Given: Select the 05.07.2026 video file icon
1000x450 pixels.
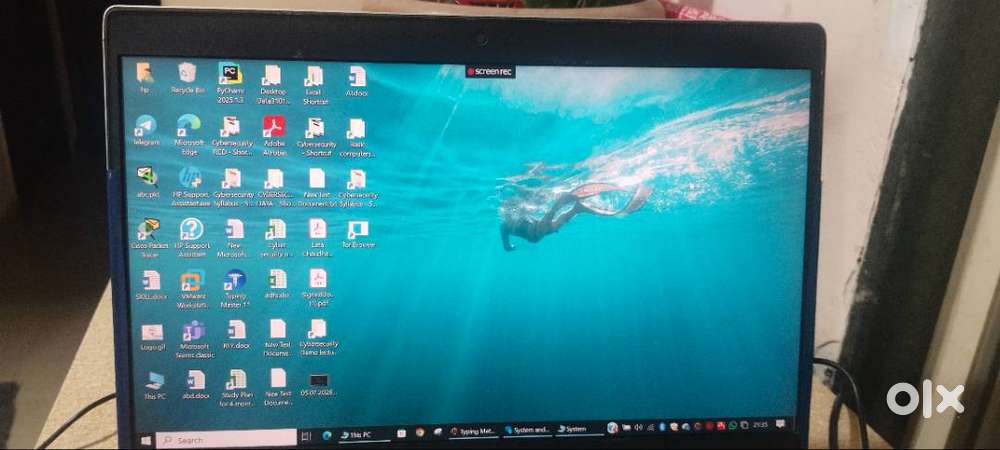Looking at the screenshot, I should (x=318, y=386).
